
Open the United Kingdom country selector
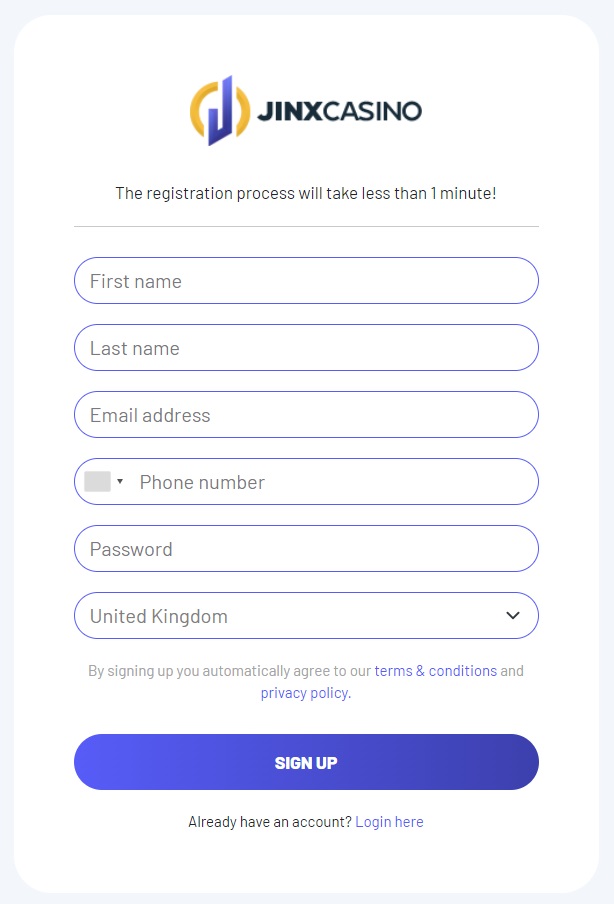point(306,615)
